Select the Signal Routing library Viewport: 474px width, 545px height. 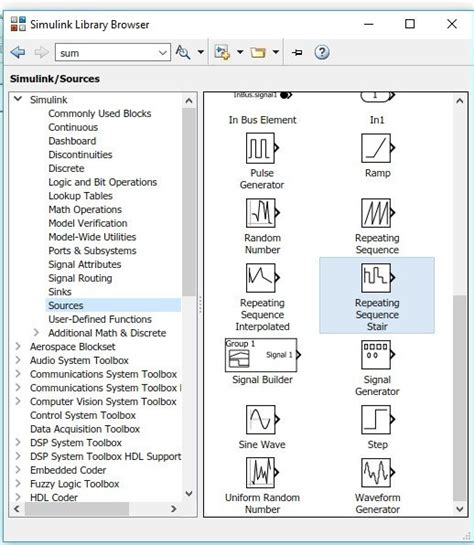click(80, 278)
